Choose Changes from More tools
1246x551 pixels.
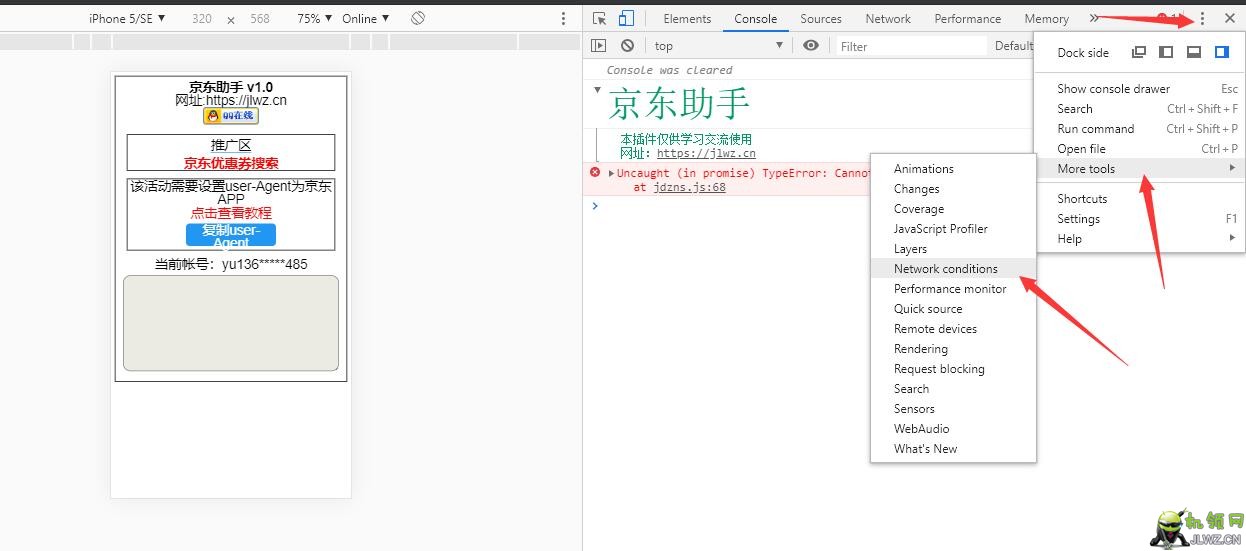point(953,188)
